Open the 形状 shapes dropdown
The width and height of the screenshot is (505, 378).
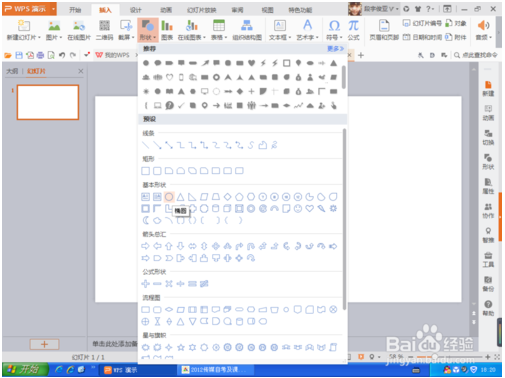point(147,30)
